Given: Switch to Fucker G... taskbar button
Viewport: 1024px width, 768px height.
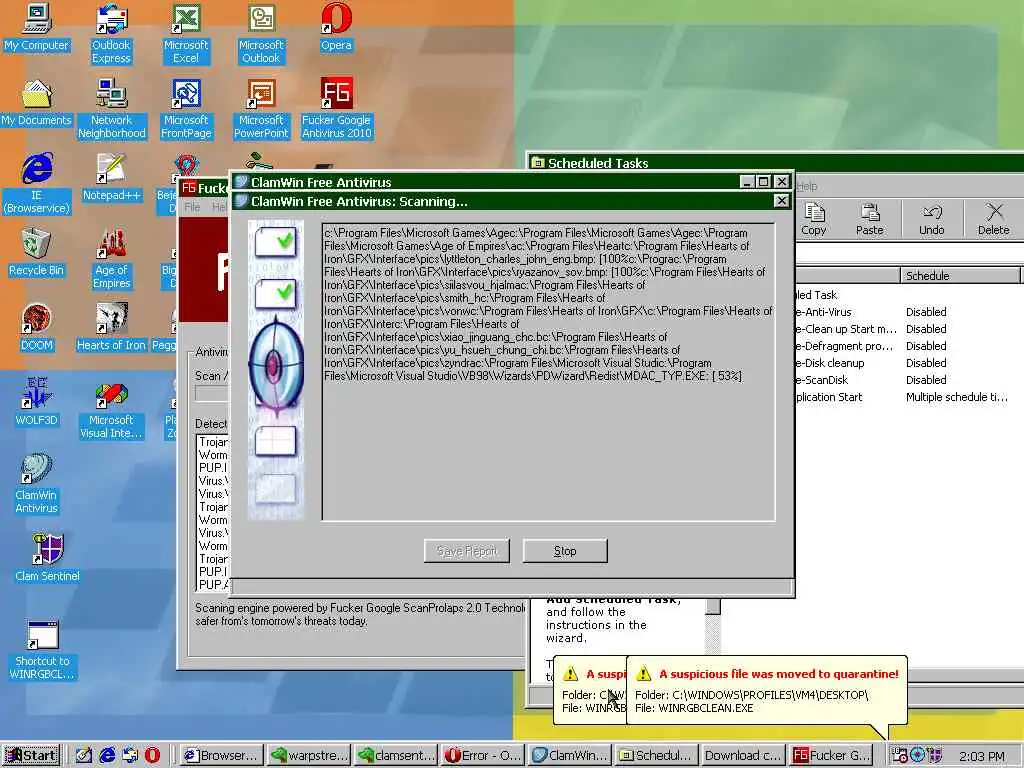Looking at the screenshot, I should [x=830, y=756].
